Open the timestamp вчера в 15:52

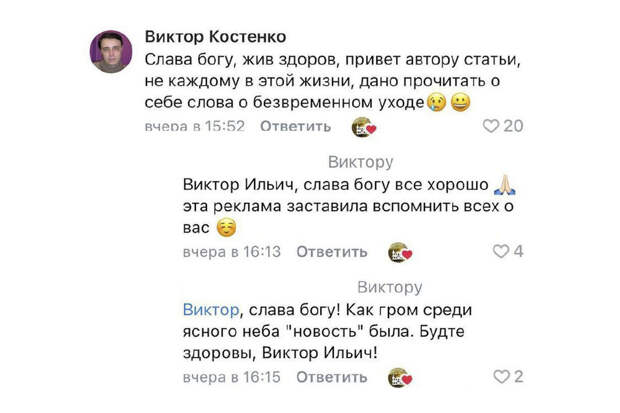coord(195,127)
